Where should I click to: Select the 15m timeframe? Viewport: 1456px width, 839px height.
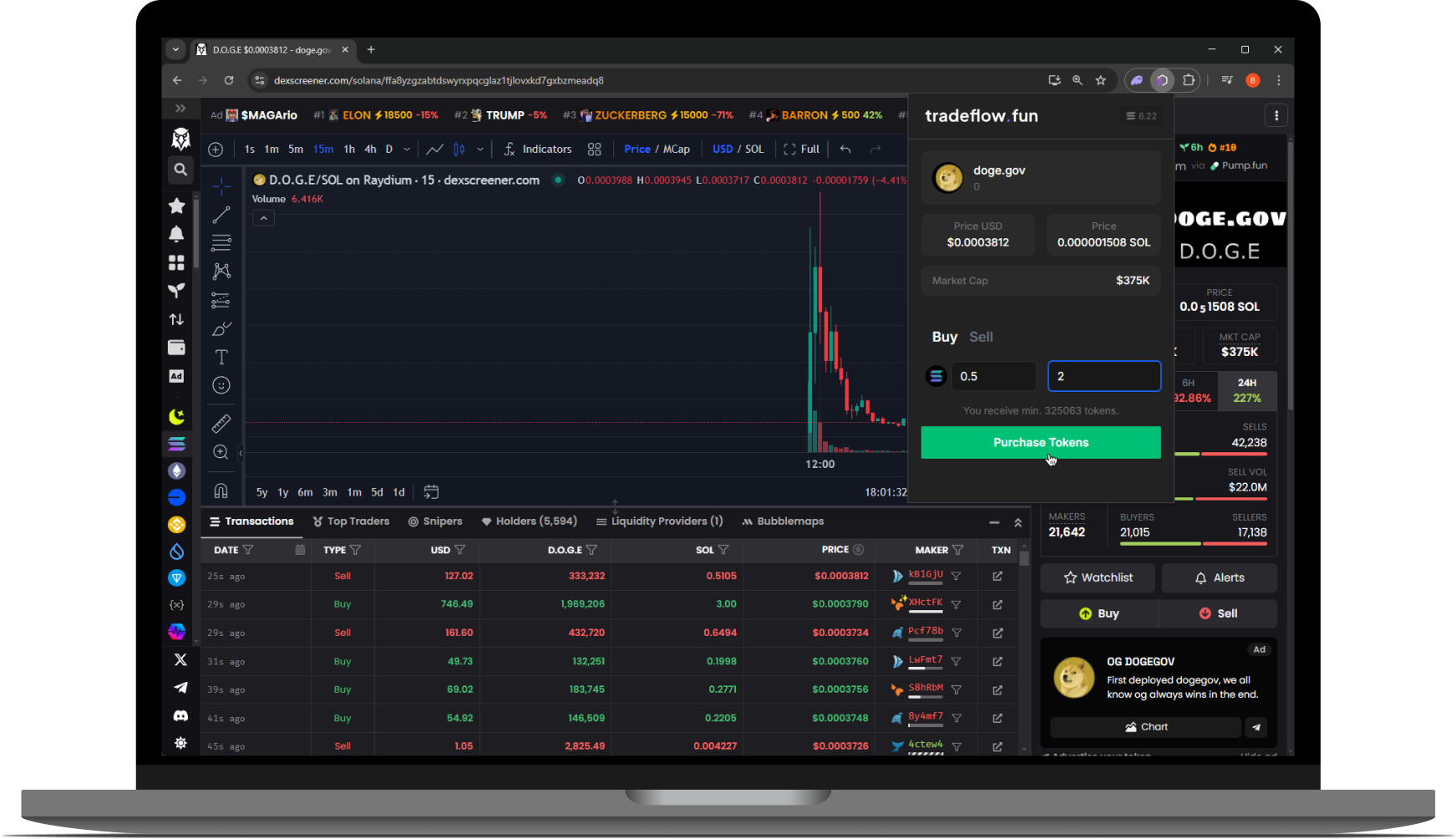click(323, 149)
